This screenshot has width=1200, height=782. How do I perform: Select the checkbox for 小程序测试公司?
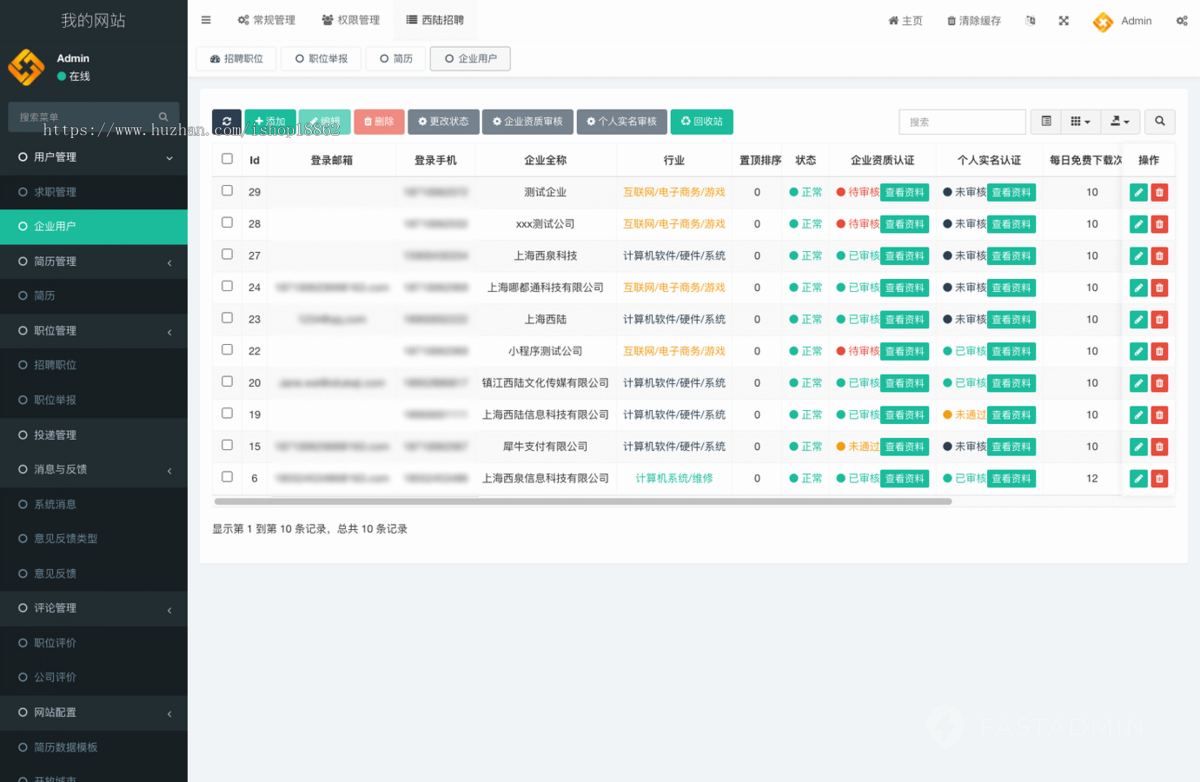coord(227,351)
